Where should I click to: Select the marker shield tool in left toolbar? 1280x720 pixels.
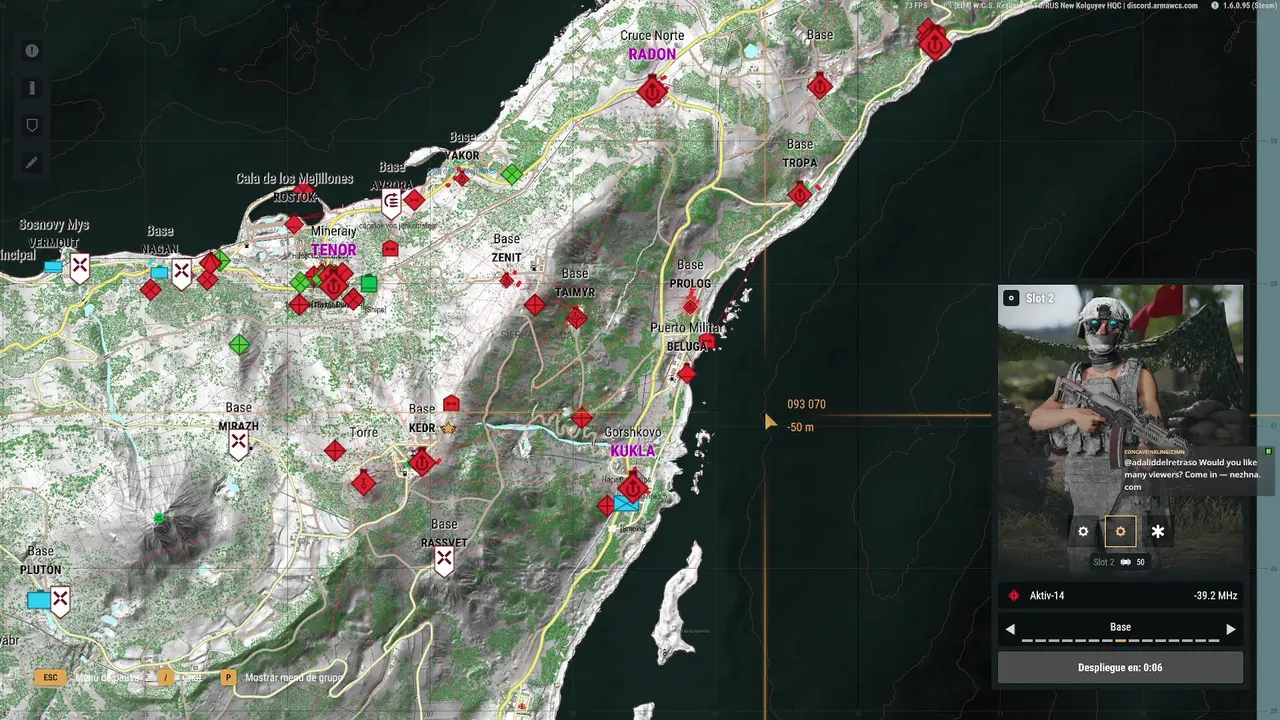32,125
